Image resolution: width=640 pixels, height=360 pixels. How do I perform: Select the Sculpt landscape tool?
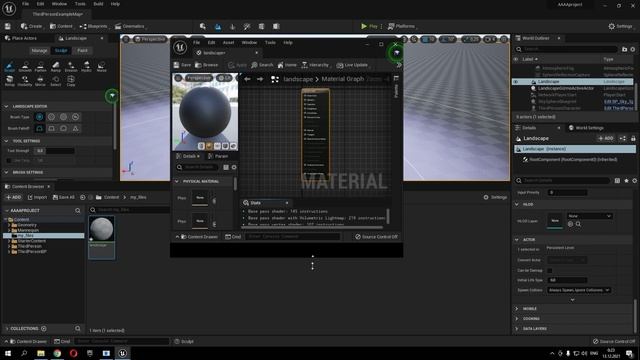pyautogui.click(x=9, y=67)
